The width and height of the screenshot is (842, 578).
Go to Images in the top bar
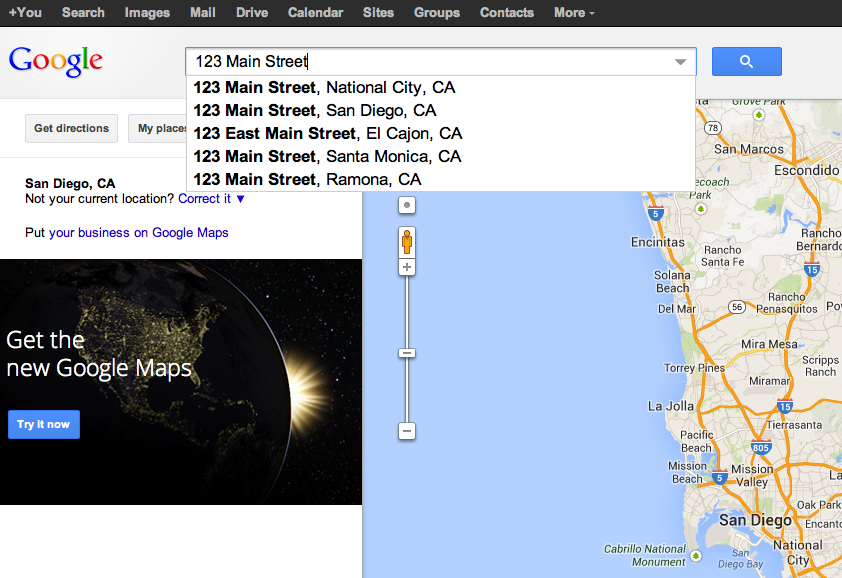coord(147,12)
